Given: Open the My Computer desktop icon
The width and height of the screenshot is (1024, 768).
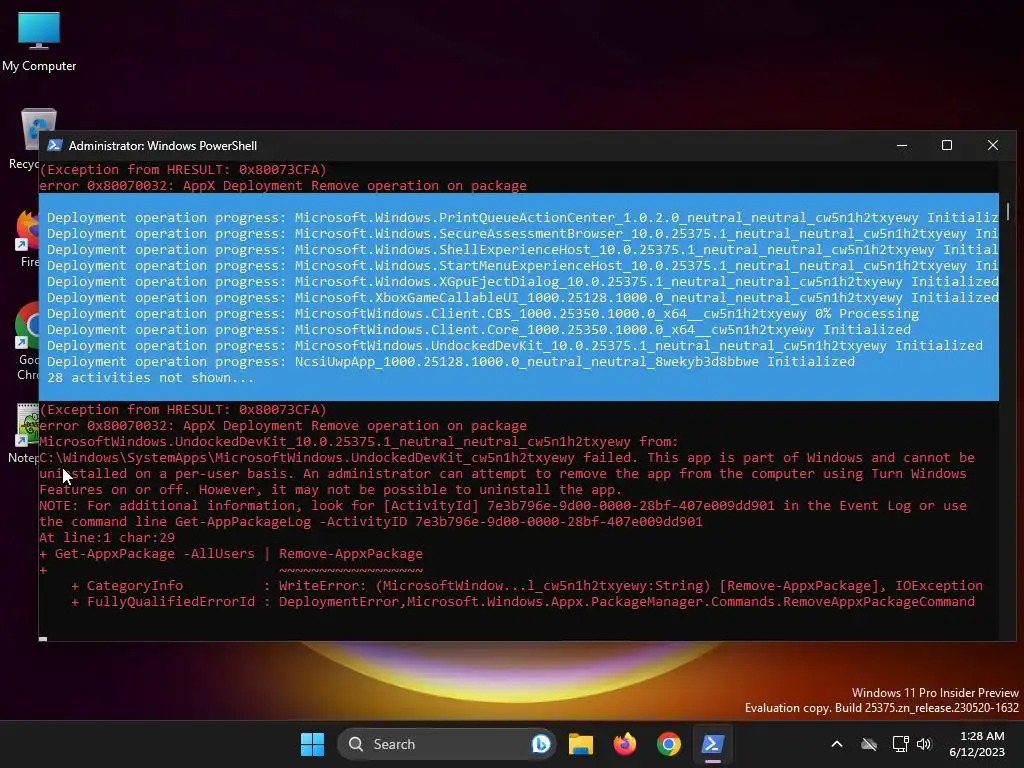Looking at the screenshot, I should (39, 41).
